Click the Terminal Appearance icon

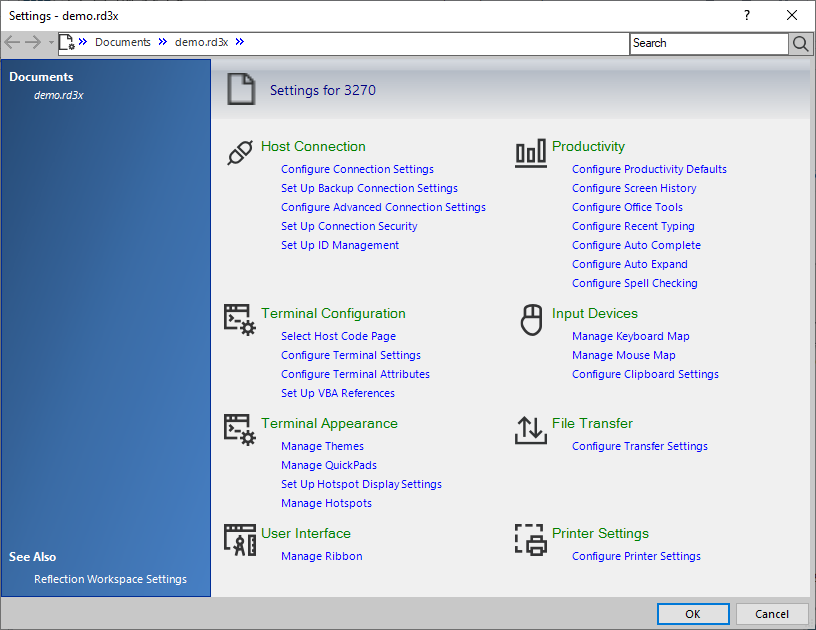[x=240, y=430]
